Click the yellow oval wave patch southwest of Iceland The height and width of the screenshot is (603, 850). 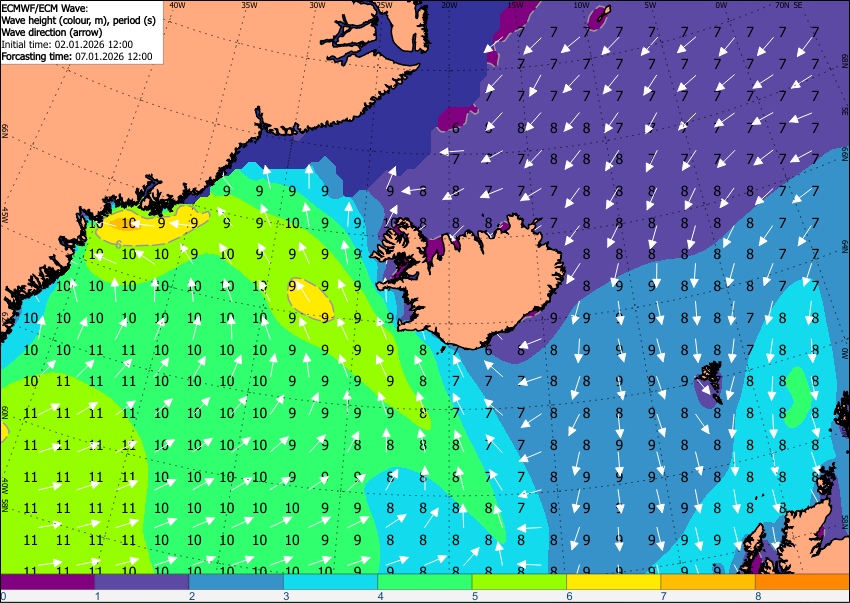click(x=310, y=299)
